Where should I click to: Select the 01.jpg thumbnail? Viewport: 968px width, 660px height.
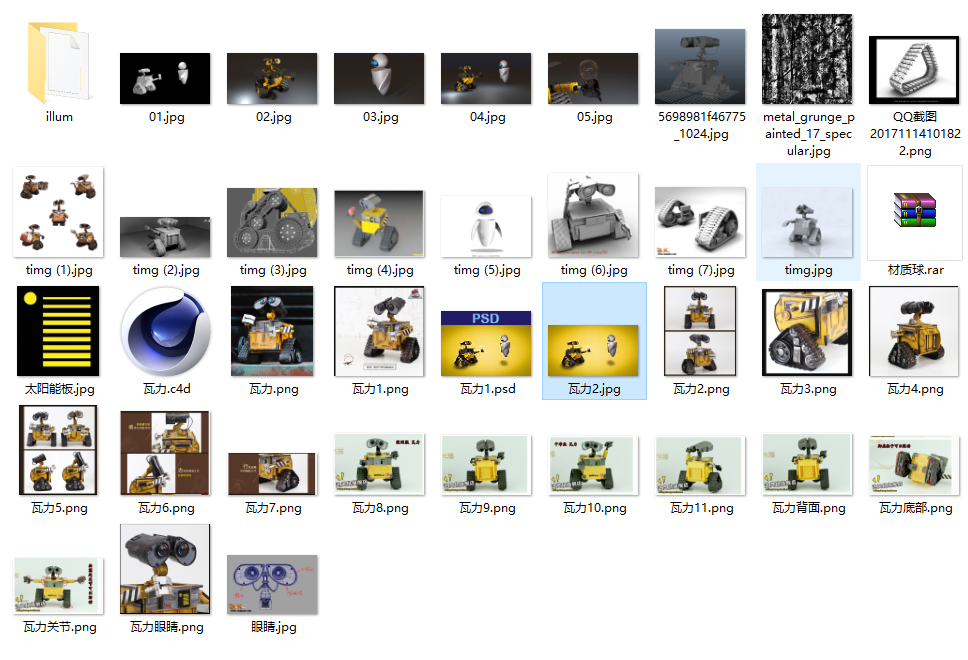(x=165, y=78)
